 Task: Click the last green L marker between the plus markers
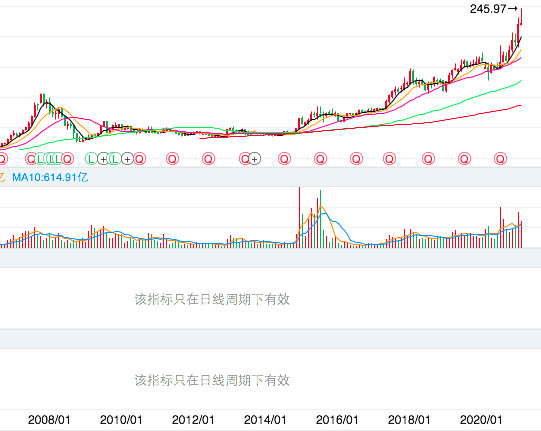pos(115,159)
